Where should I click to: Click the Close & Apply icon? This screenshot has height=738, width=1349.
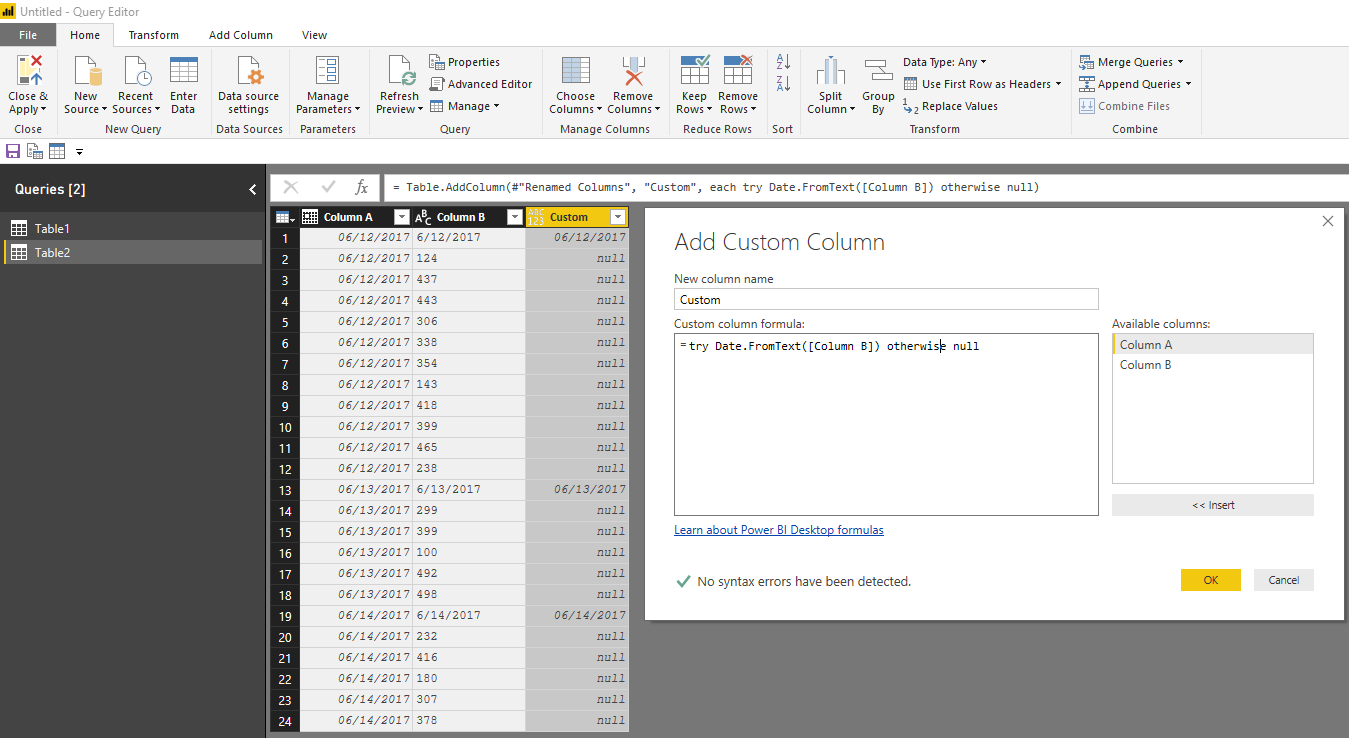28,71
